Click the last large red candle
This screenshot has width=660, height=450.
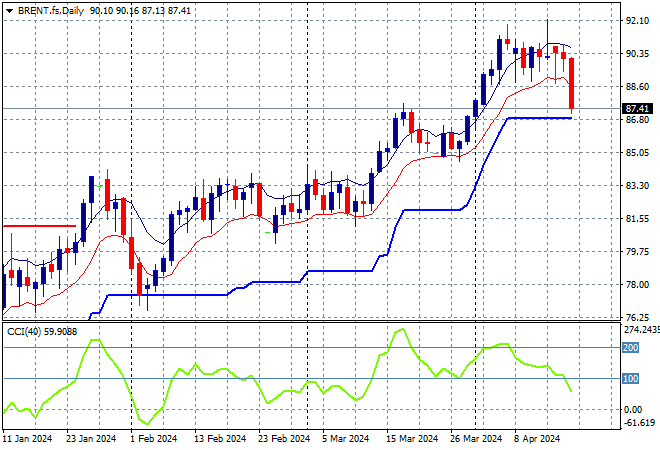pos(572,85)
